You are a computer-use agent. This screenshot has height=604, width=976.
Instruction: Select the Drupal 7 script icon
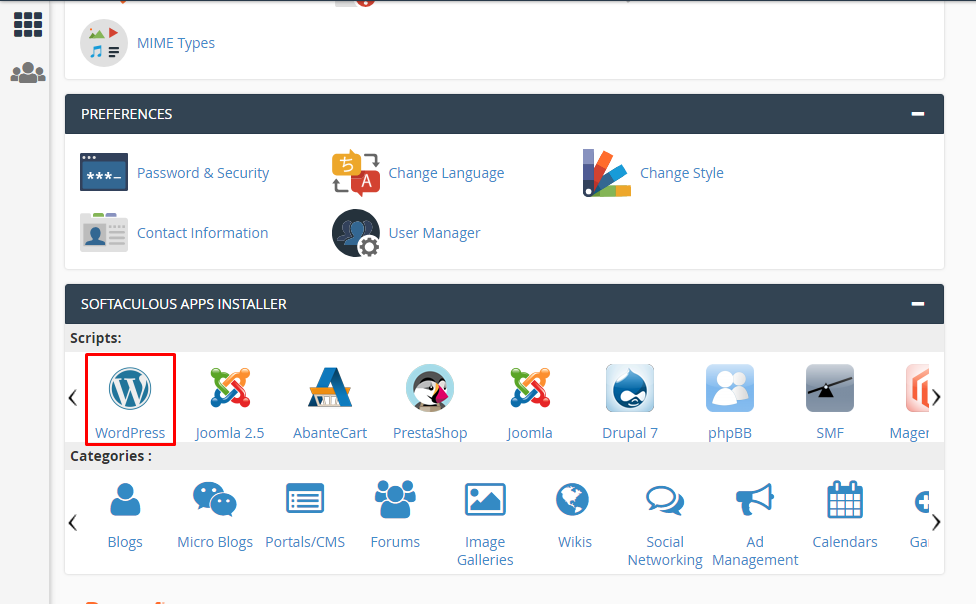(x=630, y=388)
